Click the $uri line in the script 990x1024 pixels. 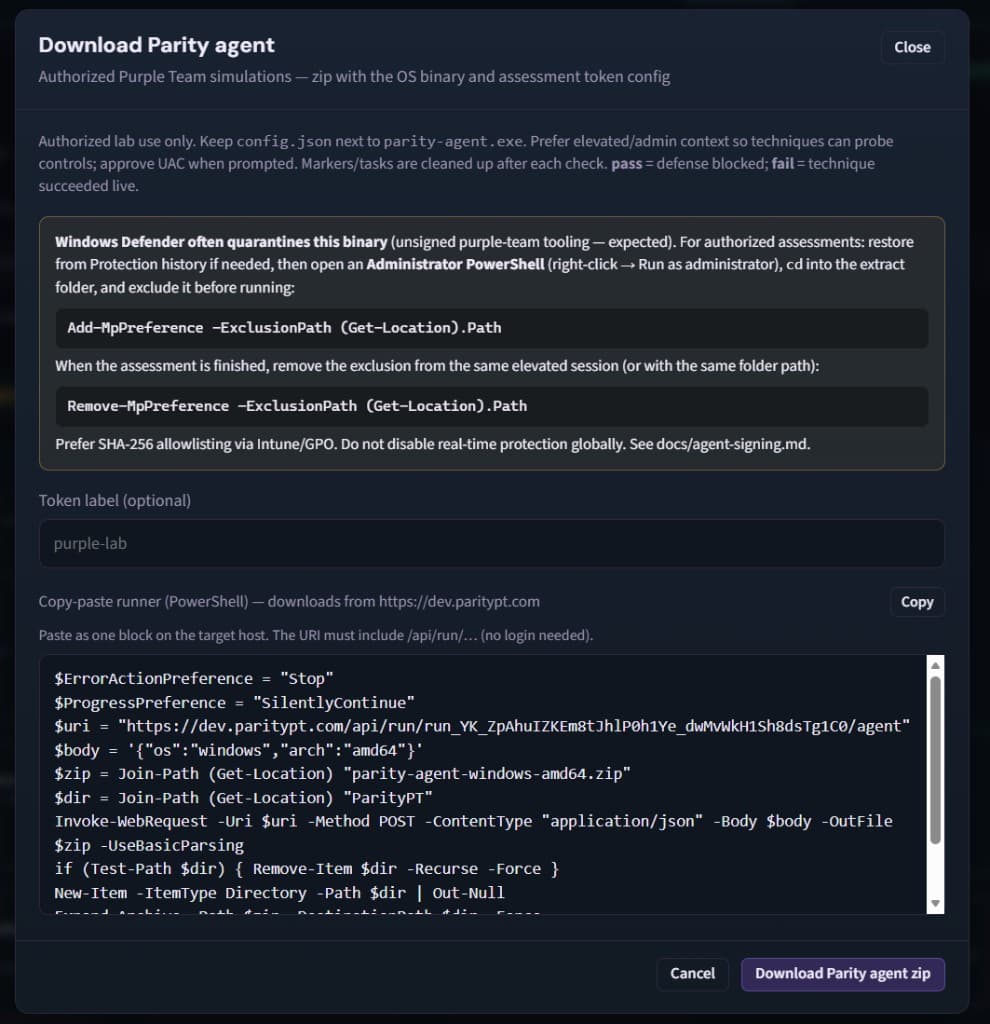coord(482,726)
